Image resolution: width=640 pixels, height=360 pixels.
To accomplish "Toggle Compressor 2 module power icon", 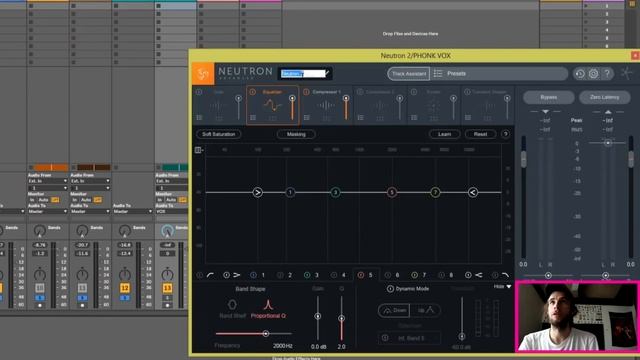I will (x=360, y=92).
